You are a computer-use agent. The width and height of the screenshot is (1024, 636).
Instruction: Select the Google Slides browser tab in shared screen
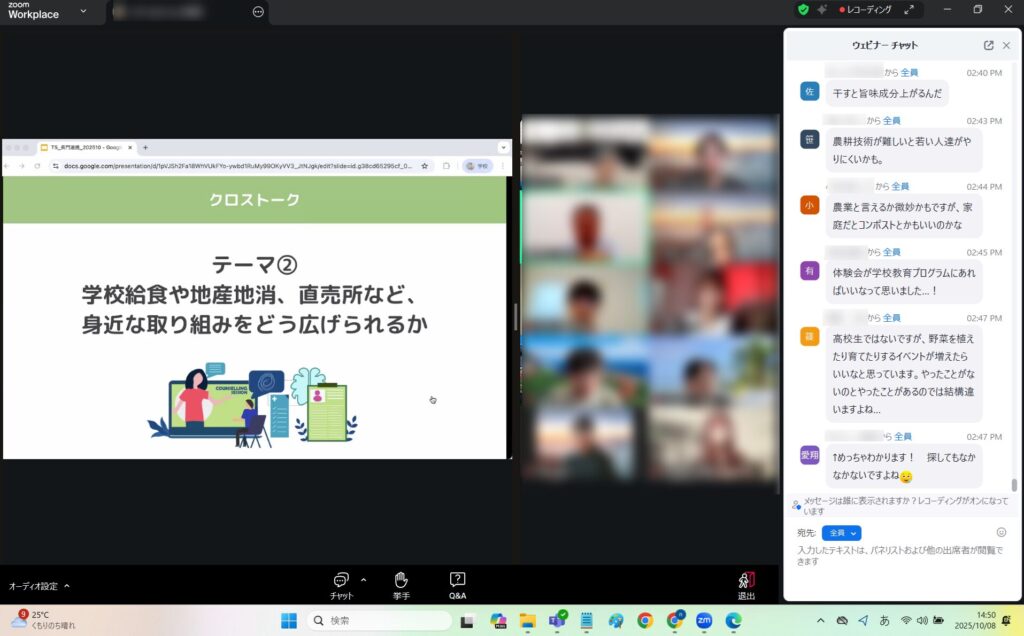83,147
